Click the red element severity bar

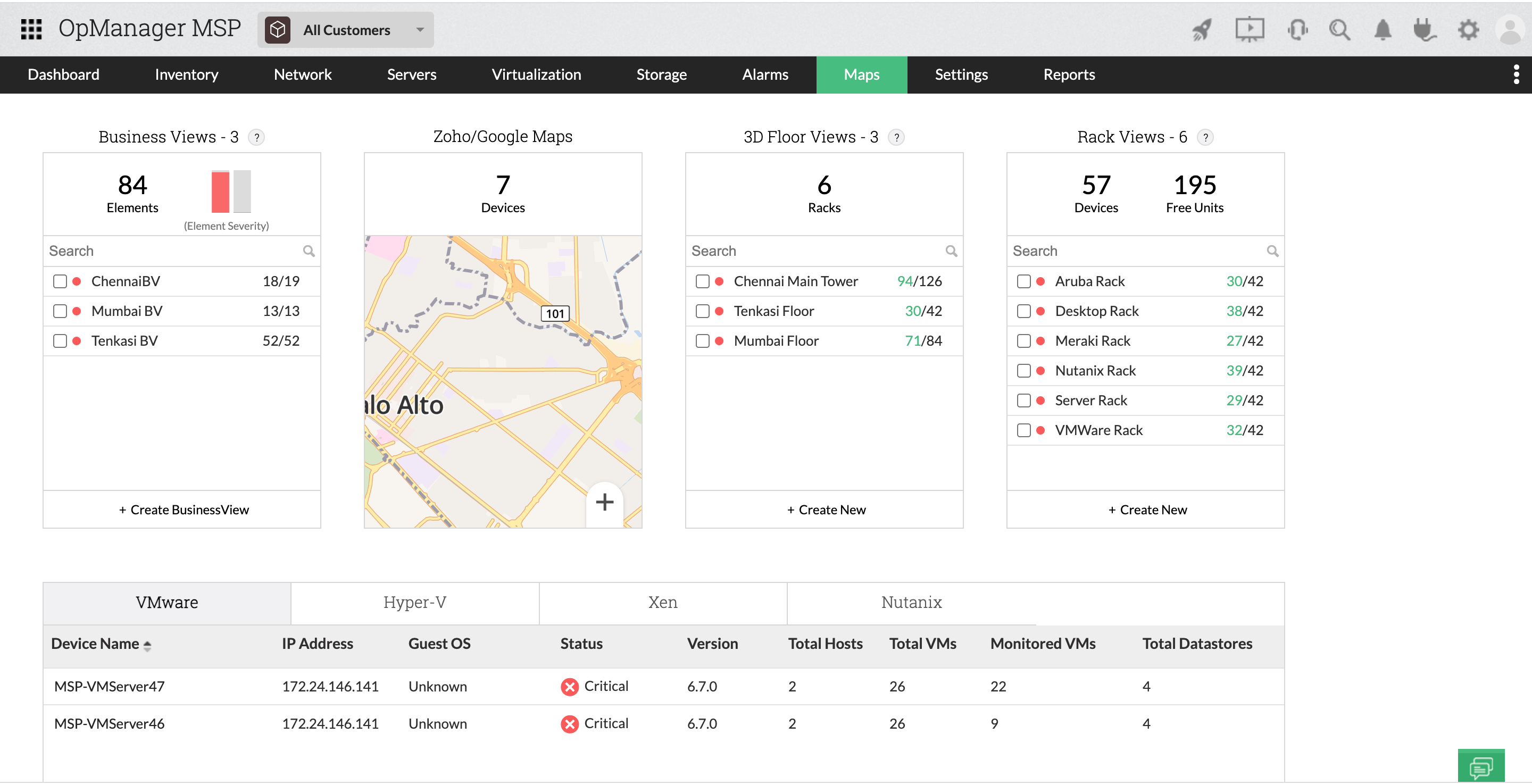click(221, 191)
